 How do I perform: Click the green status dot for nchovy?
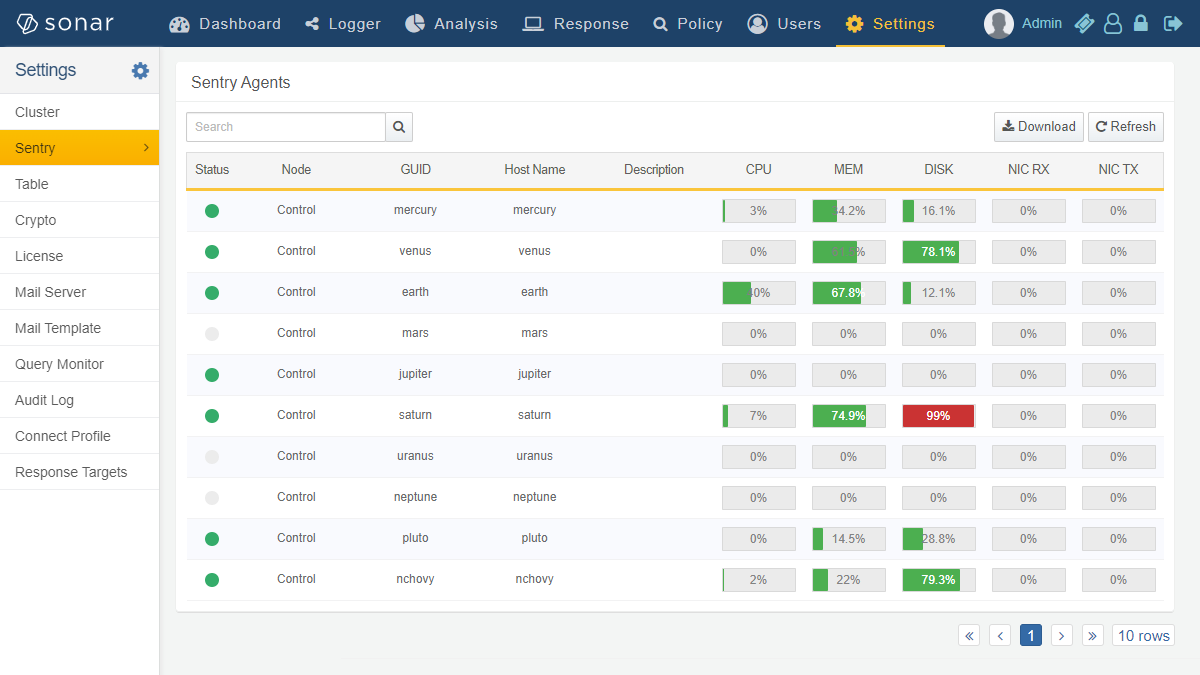212,580
